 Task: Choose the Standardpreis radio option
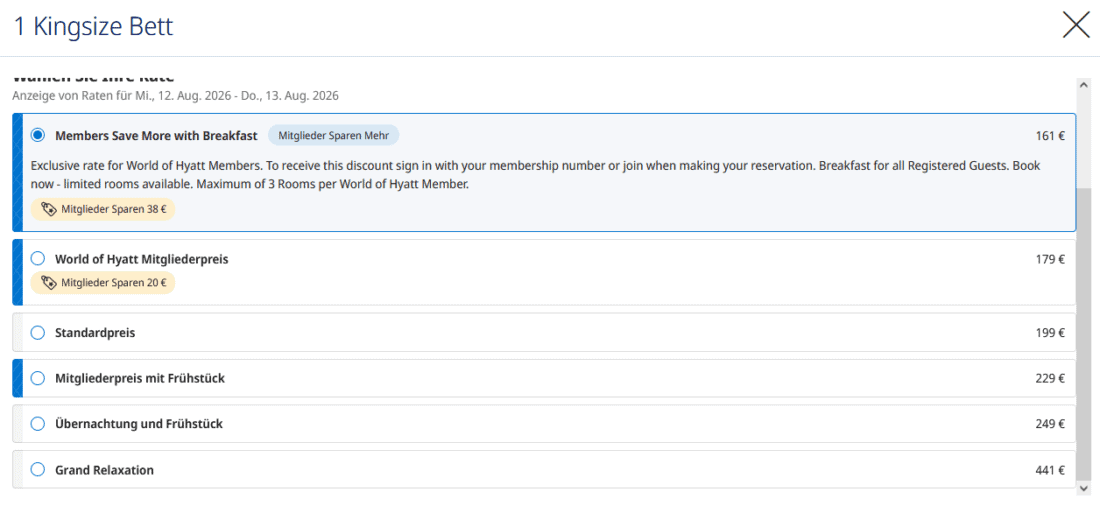(x=38, y=332)
